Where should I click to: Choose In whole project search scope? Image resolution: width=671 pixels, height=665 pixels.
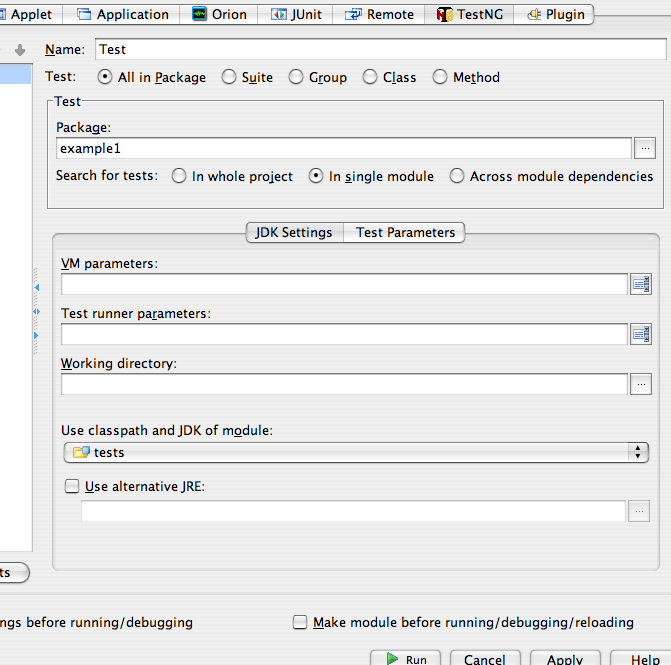179,176
